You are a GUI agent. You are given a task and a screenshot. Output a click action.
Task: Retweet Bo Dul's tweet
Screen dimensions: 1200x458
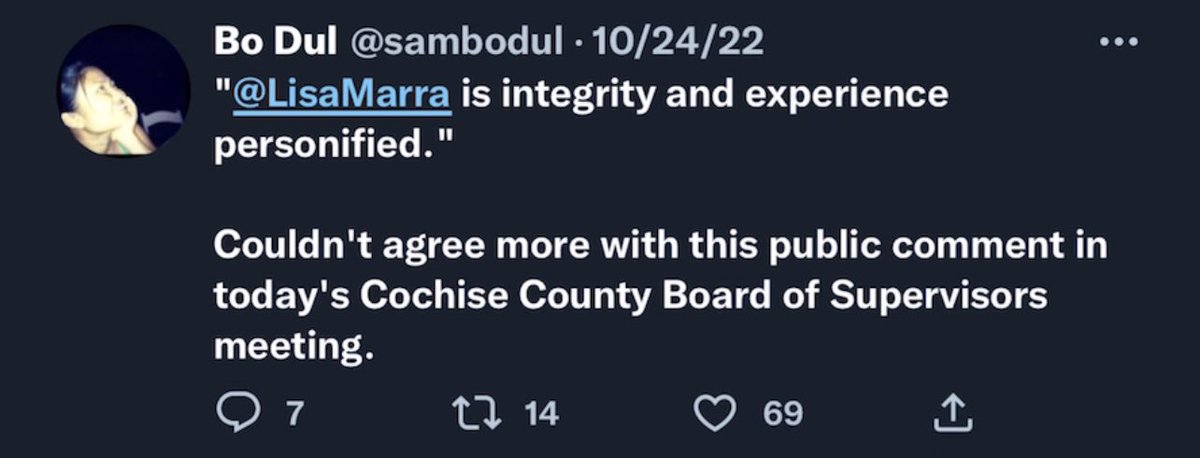(473, 412)
